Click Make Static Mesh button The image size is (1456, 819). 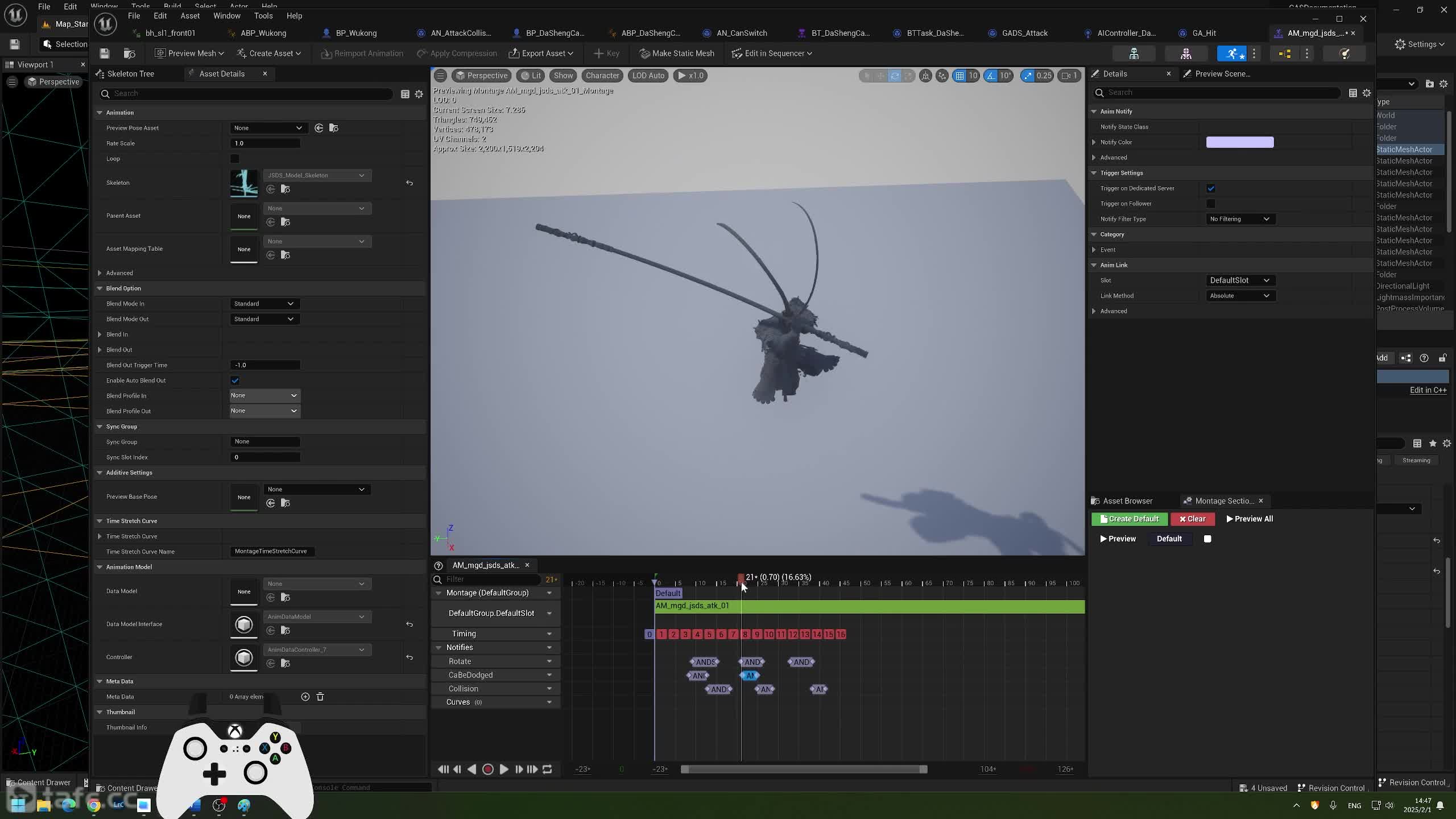click(x=676, y=53)
